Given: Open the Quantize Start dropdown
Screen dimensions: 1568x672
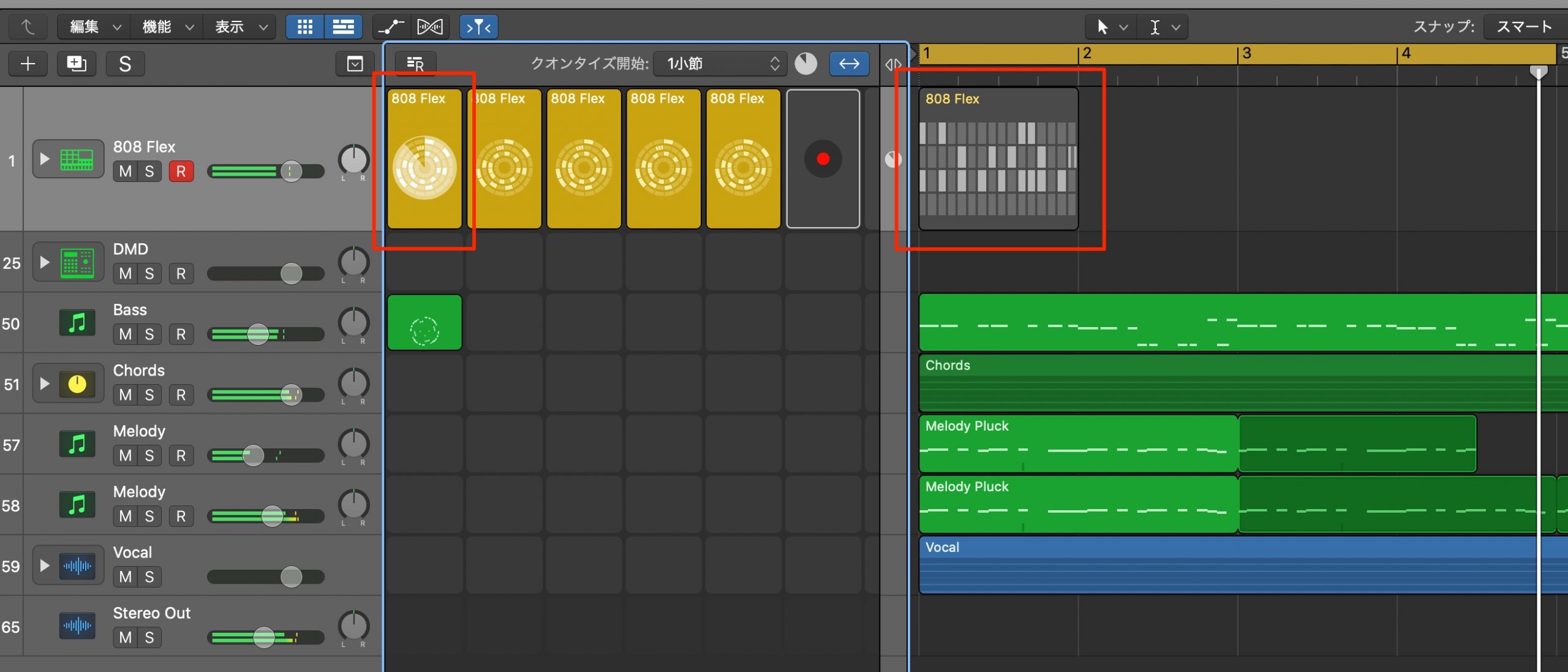Looking at the screenshot, I should pos(720,64).
